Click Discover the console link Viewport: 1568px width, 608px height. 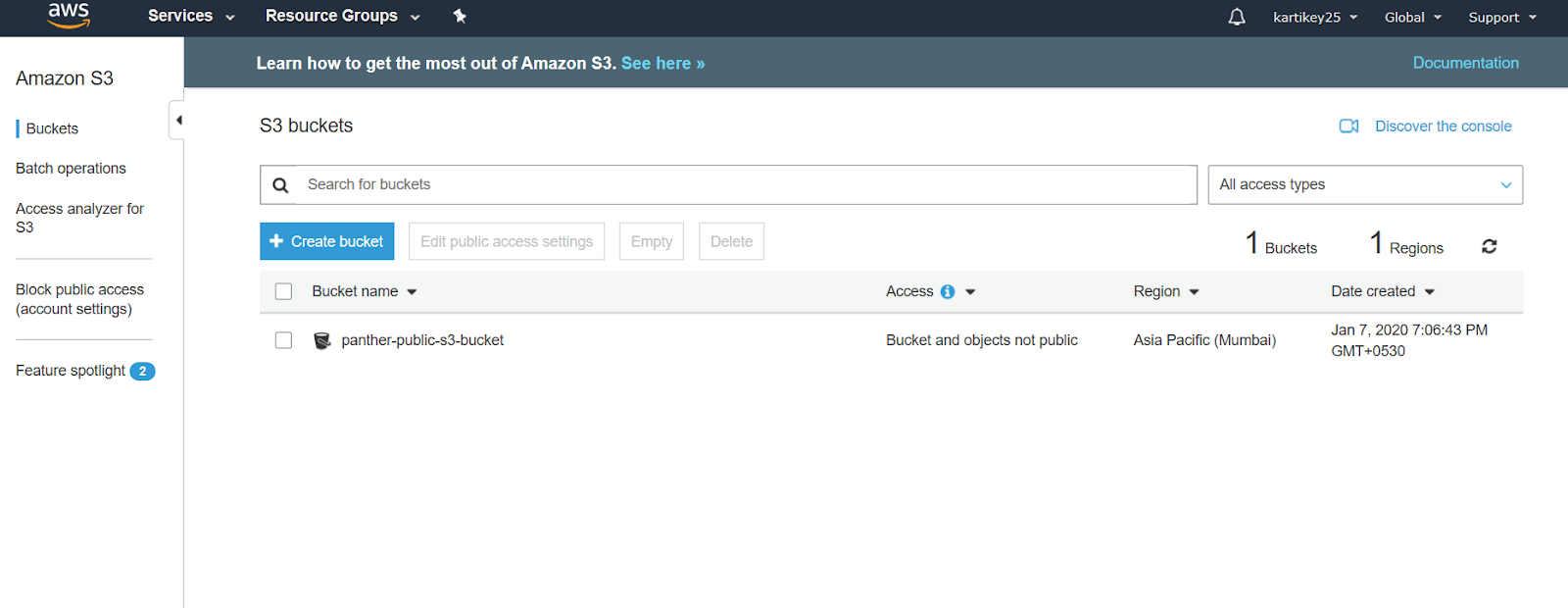pyautogui.click(x=1443, y=127)
